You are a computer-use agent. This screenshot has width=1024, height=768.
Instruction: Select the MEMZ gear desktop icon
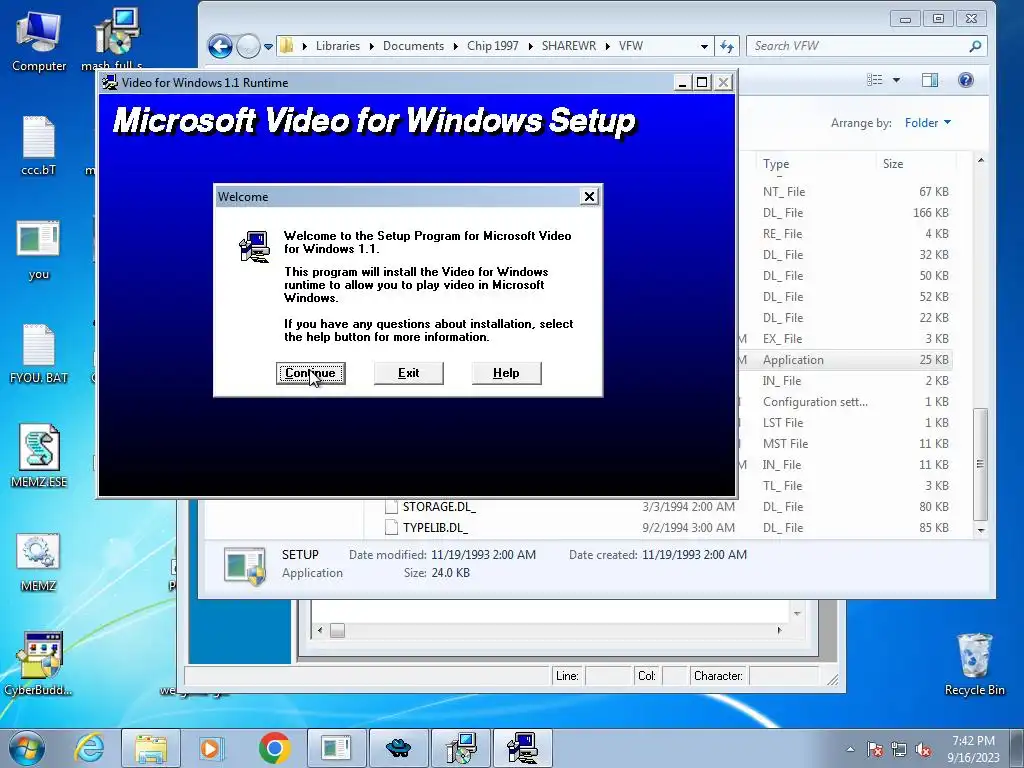pyautogui.click(x=39, y=562)
